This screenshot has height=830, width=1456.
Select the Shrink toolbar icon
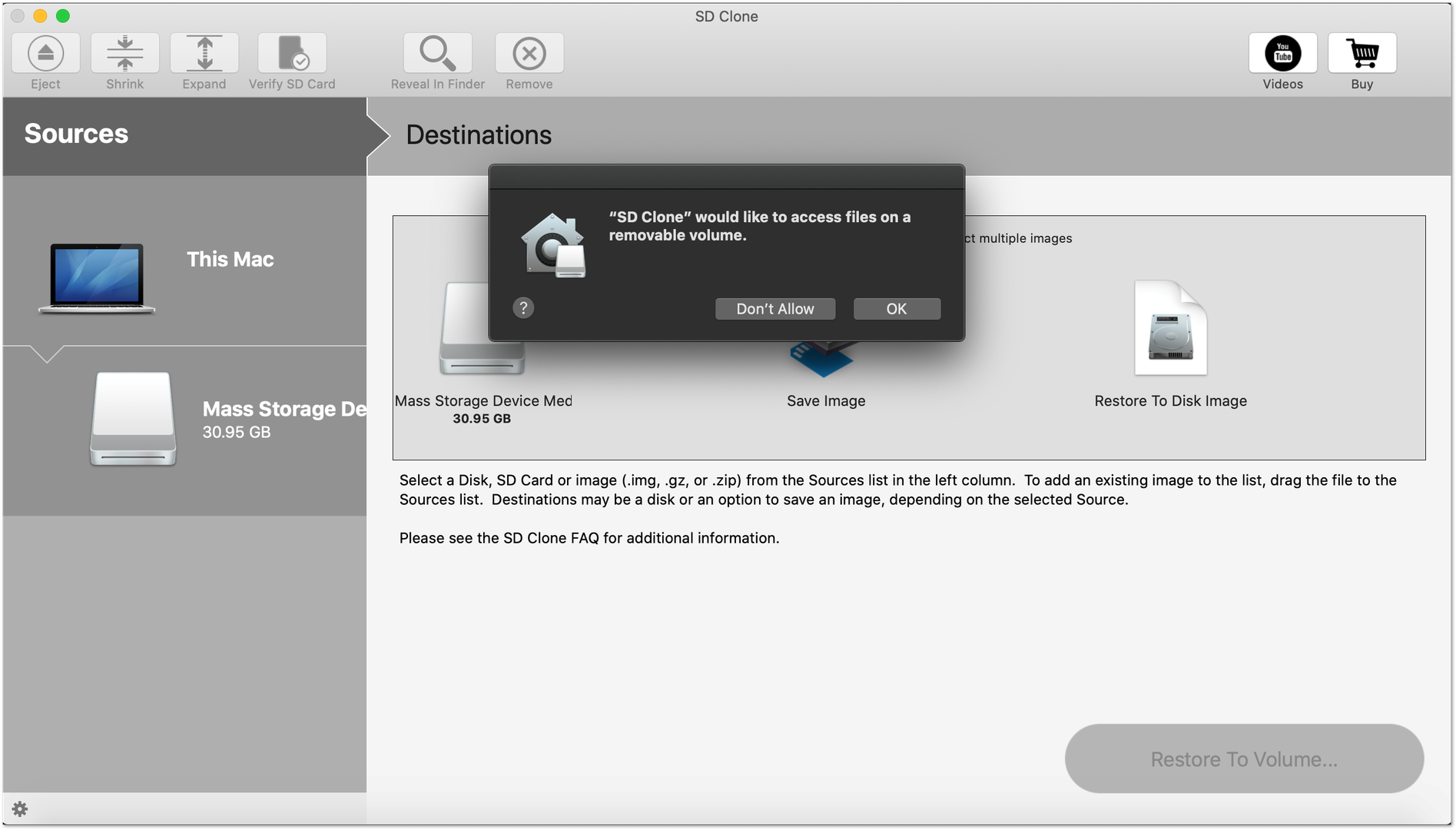[124, 53]
